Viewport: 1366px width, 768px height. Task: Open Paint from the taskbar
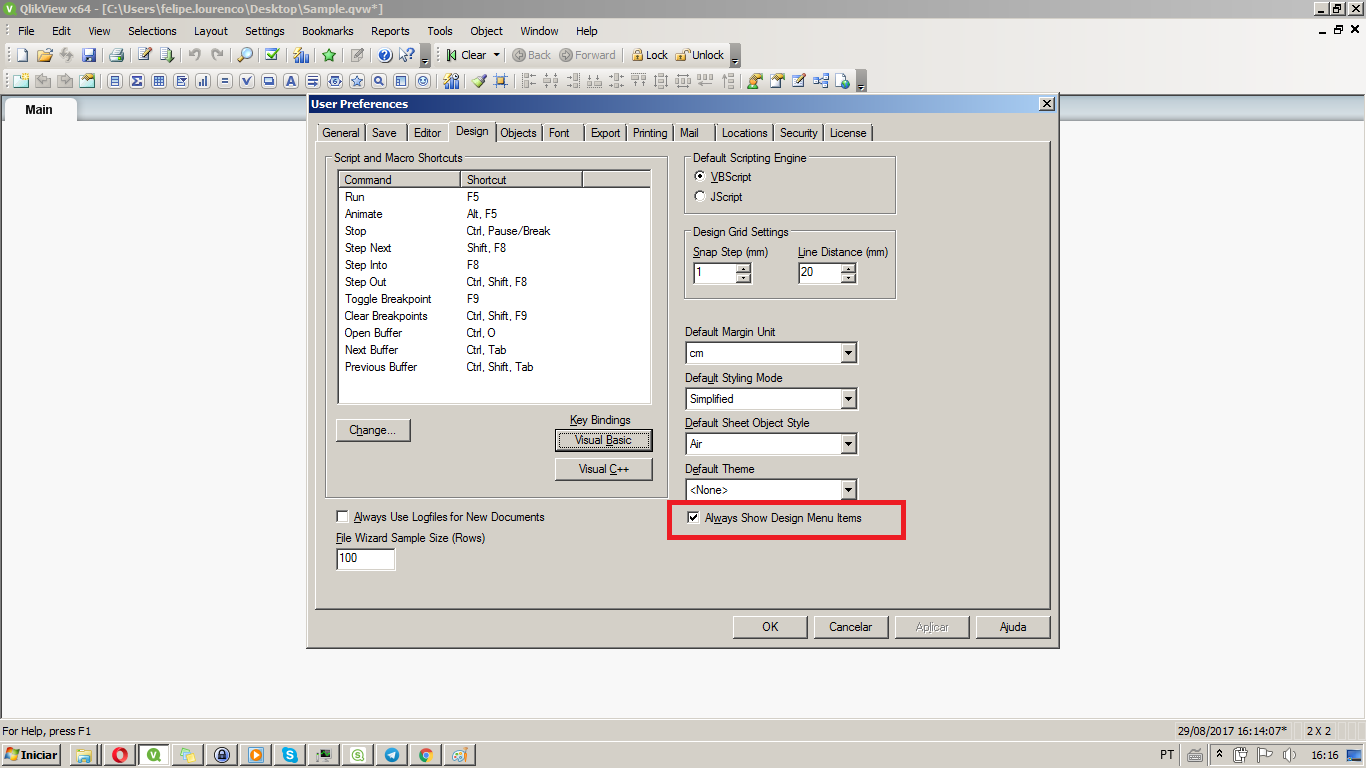point(460,755)
